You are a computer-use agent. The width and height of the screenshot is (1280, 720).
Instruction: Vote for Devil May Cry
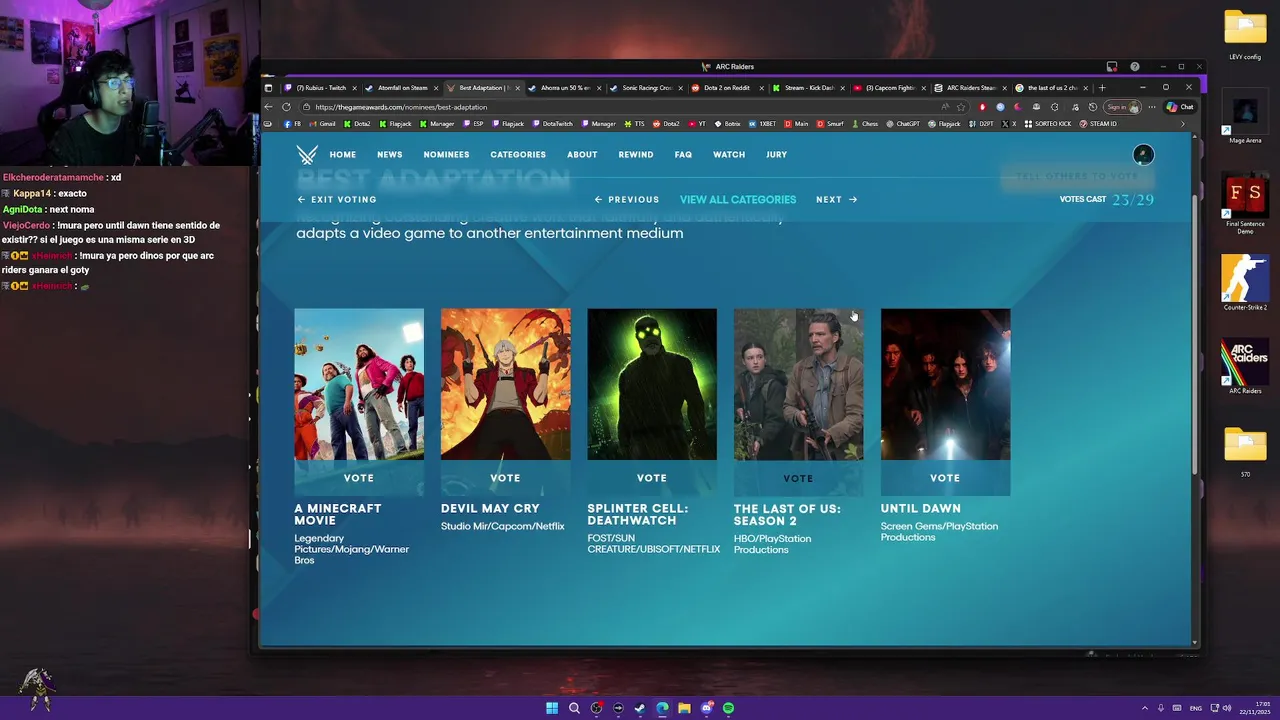click(x=505, y=478)
